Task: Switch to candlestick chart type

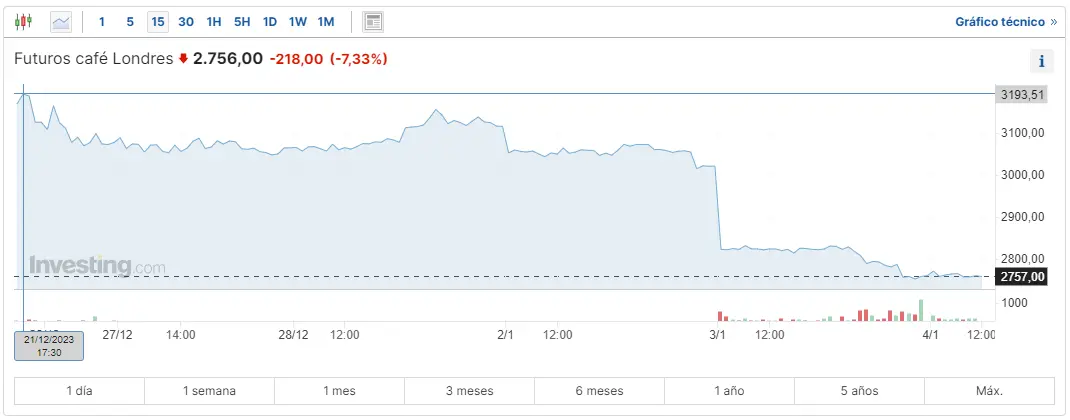Action: tap(24, 21)
